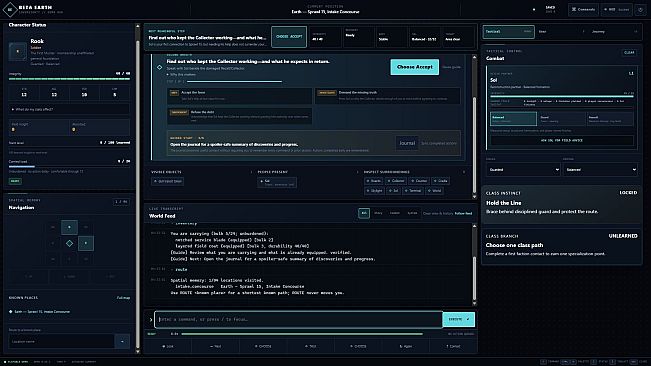The height and width of the screenshot is (366, 651).
Task: Switch to the Tactical tab
Action: click(x=509, y=32)
